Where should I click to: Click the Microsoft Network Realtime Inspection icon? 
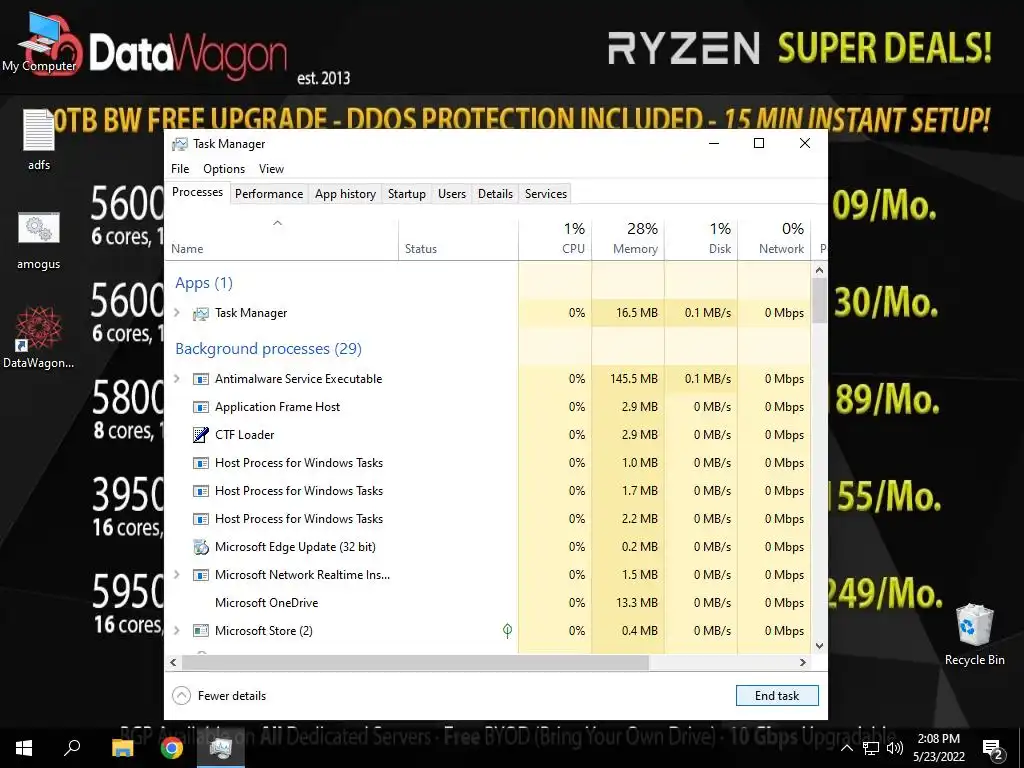click(x=200, y=575)
